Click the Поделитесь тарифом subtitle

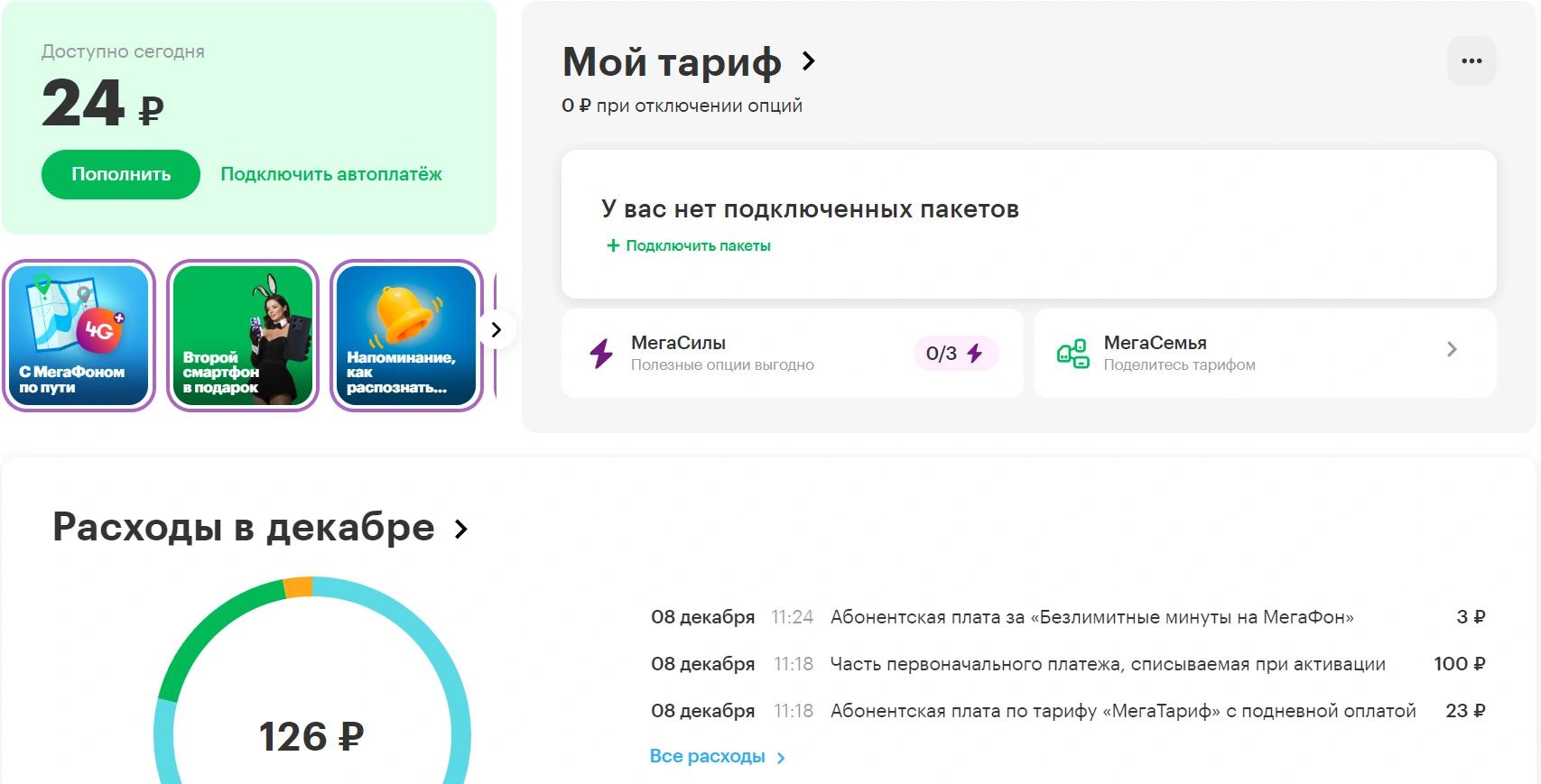pos(1179,364)
